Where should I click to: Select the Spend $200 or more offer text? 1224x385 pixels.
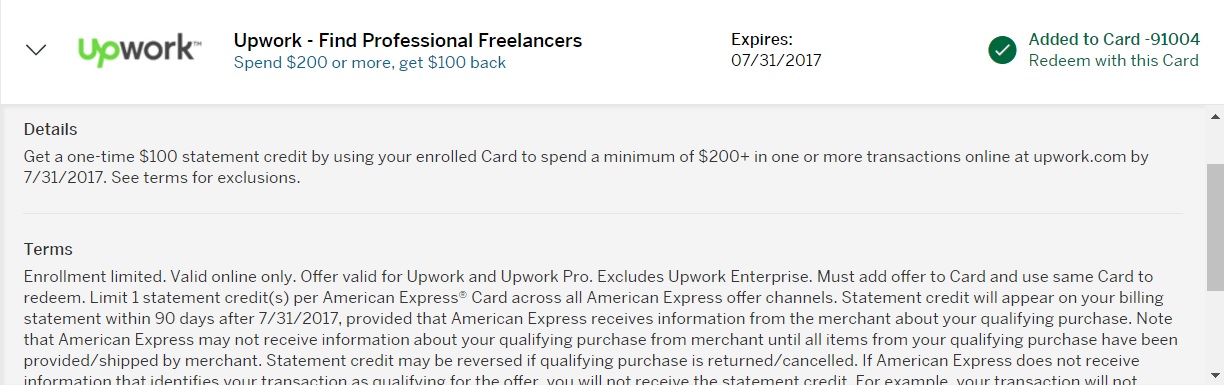(x=370, y=62)
